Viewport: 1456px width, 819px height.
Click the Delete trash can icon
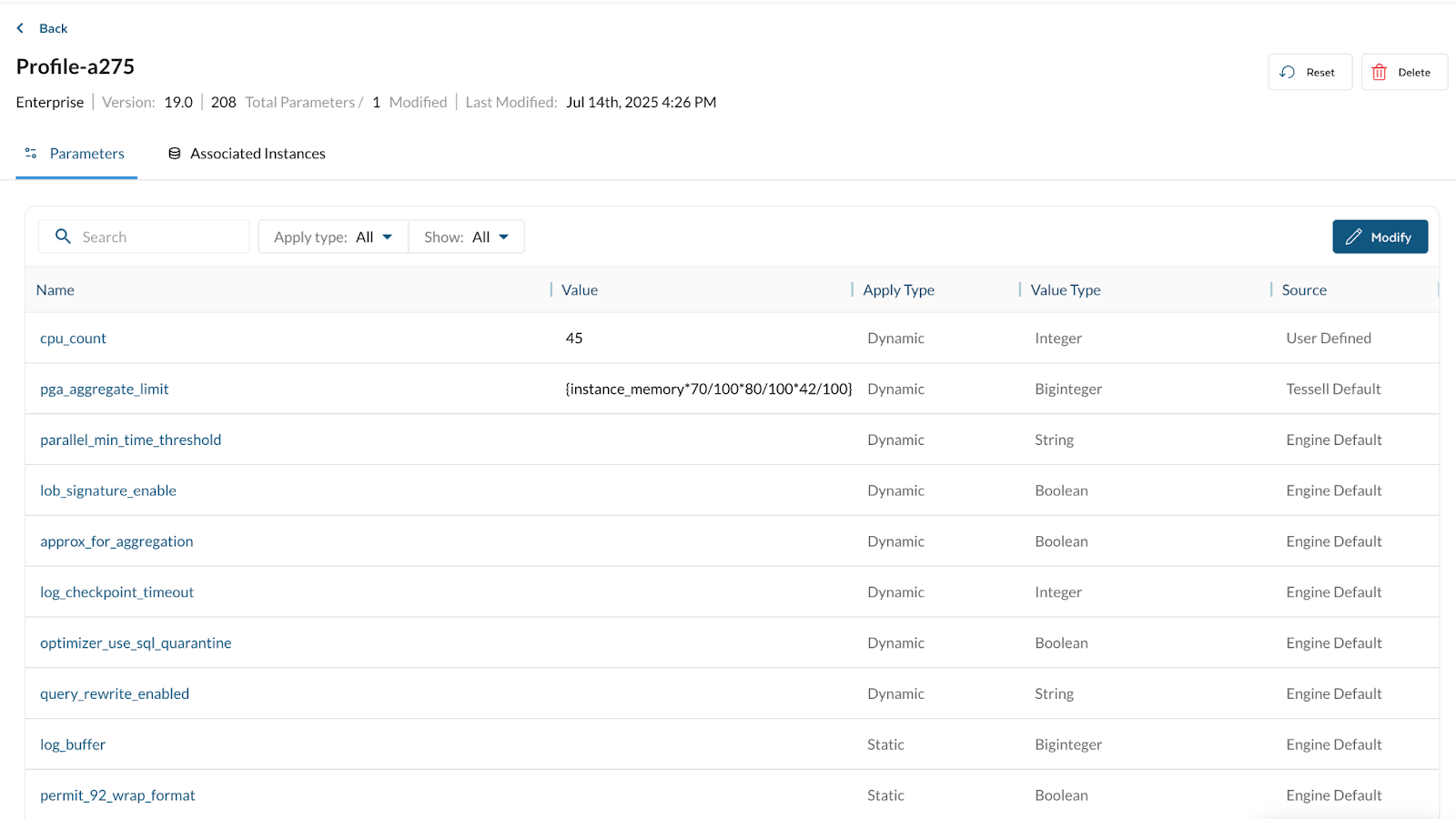[x=1379, y=72]
